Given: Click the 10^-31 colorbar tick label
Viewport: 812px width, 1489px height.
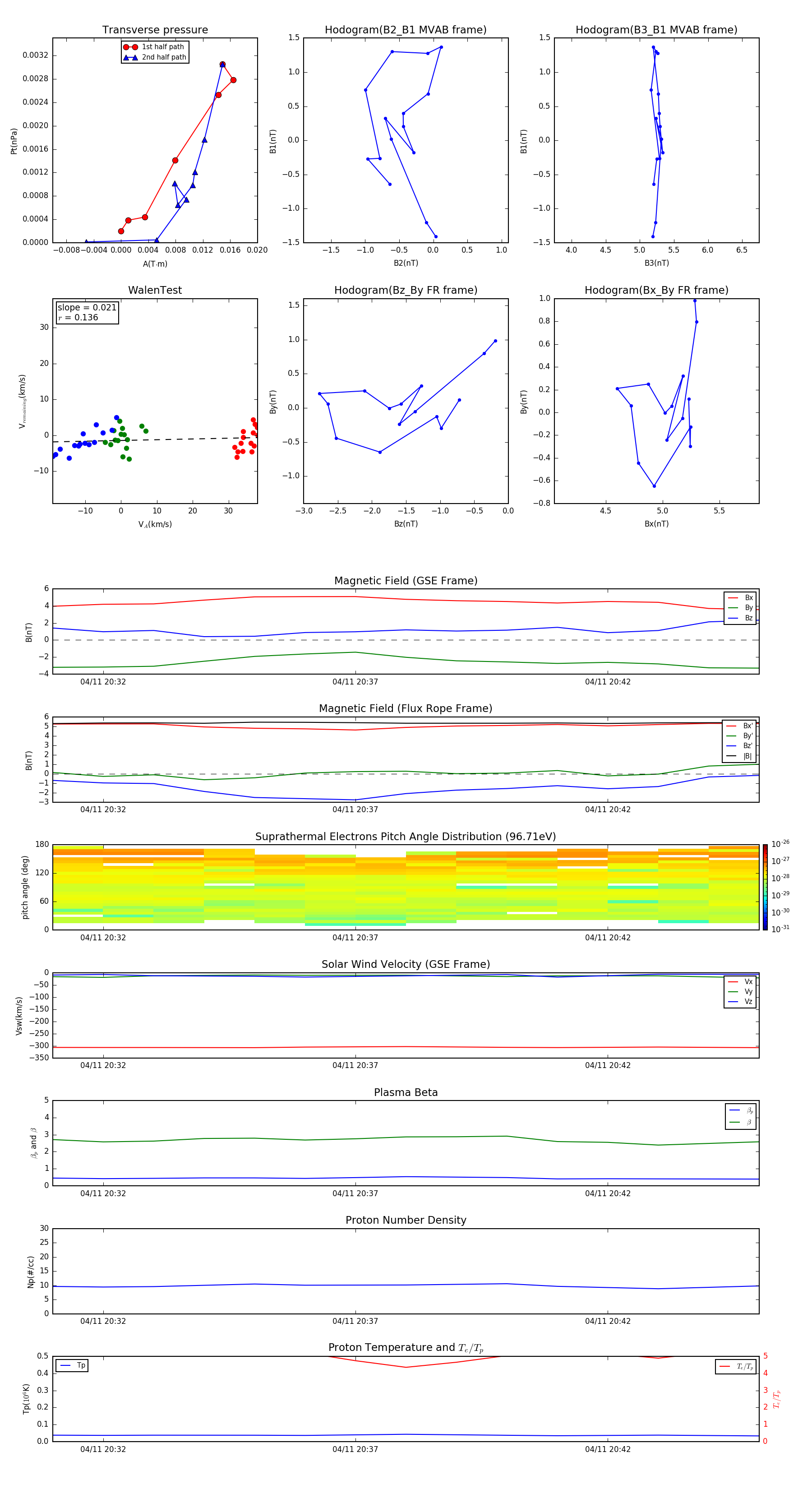Looking at the screenshot, I should (780, 929).
